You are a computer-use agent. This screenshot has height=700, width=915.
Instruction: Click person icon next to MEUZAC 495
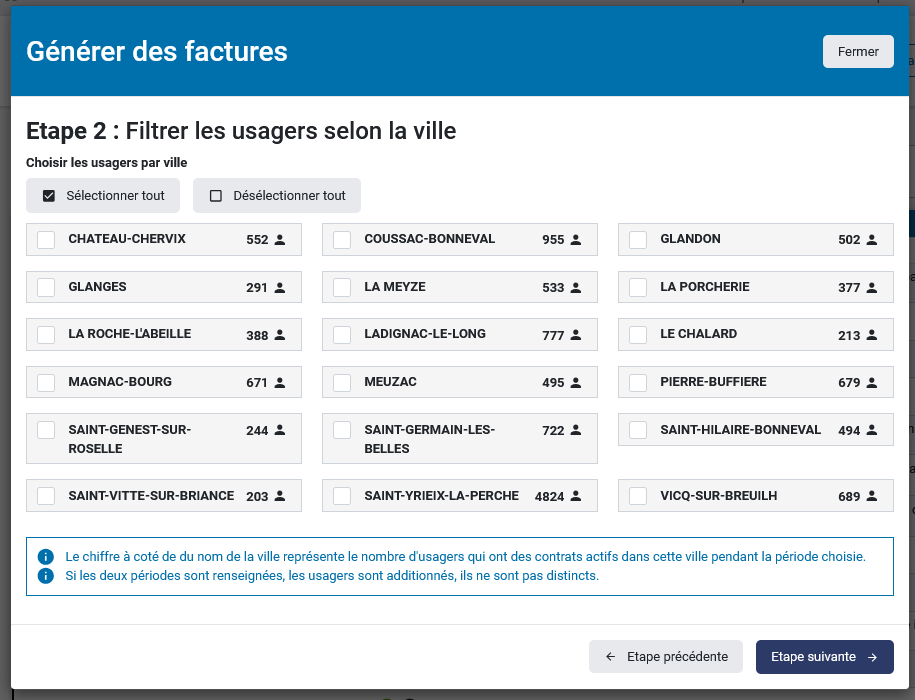pos(576,383)
